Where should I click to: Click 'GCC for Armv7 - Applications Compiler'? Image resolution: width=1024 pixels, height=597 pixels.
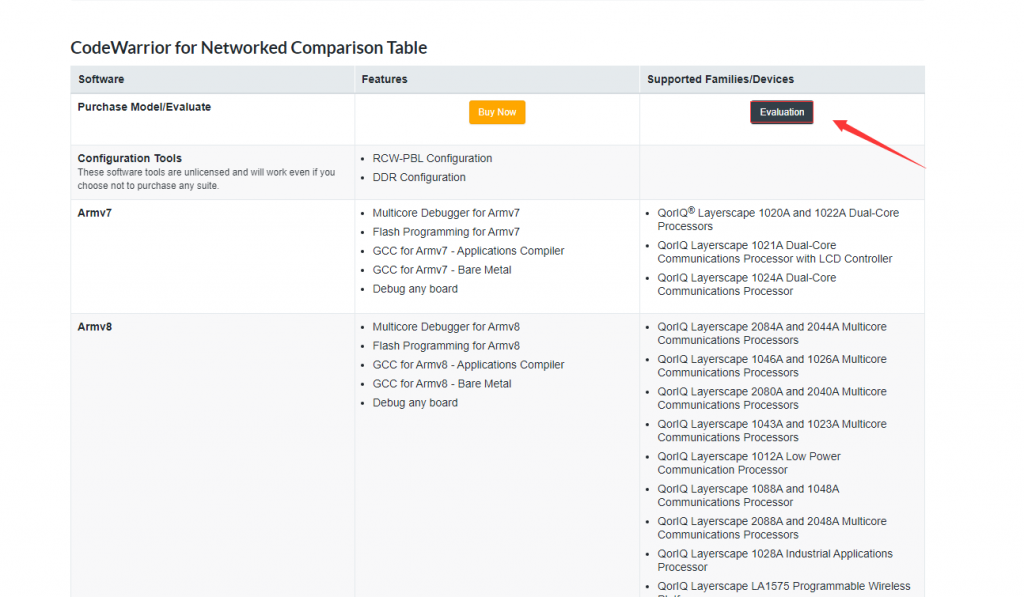[468, 251]
